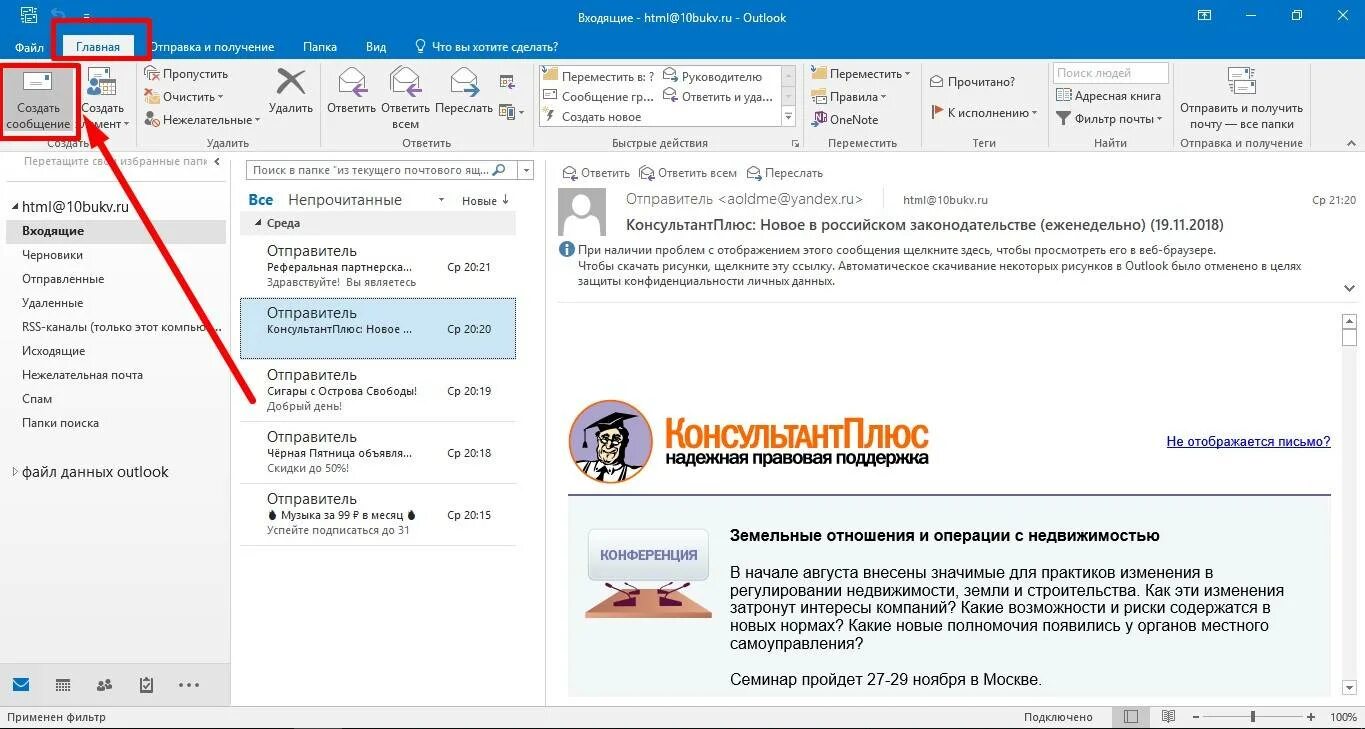This screenshot has width=1365, height=729.
Task: Click Отправить и получить почту — все папки
Action: 1241,99
